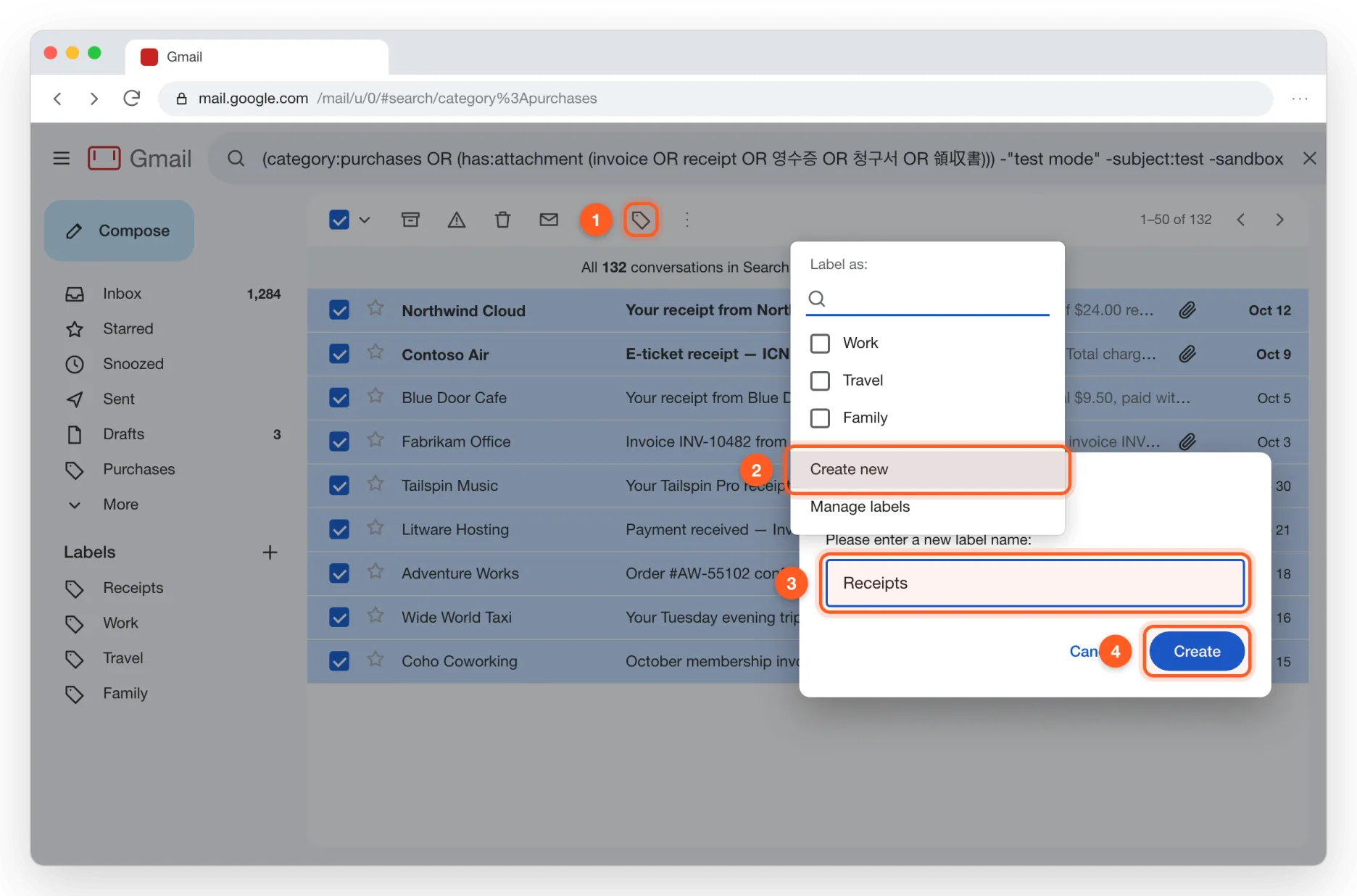Screen dimensions: 1357x896
Task: Open the Travel label in sidebar
Action: pyautogui.click(x=123, y=658)
